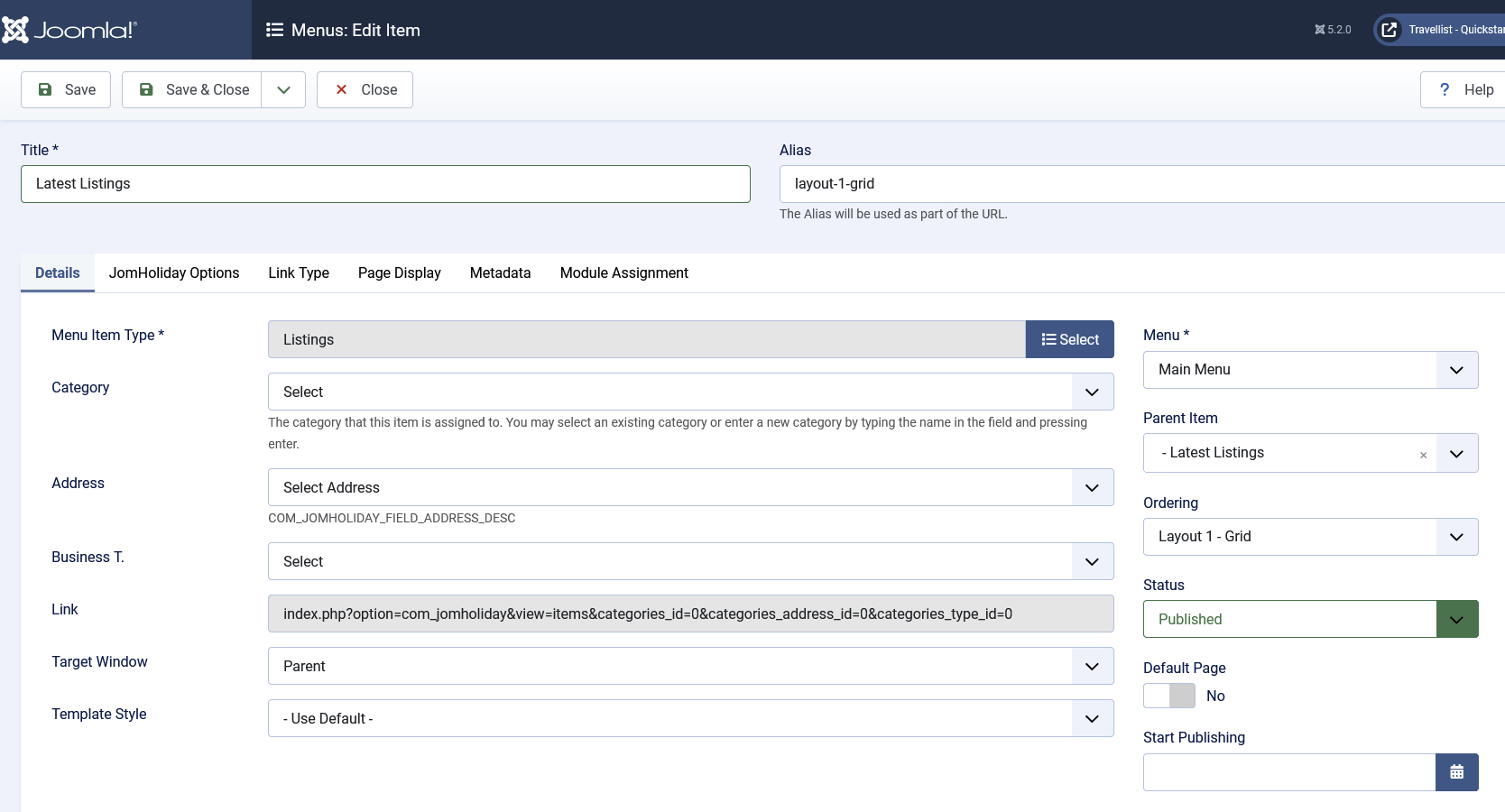Open the Status dropdown showing Published
The width and height of the screenshot is (1505, 812).
1311,619
